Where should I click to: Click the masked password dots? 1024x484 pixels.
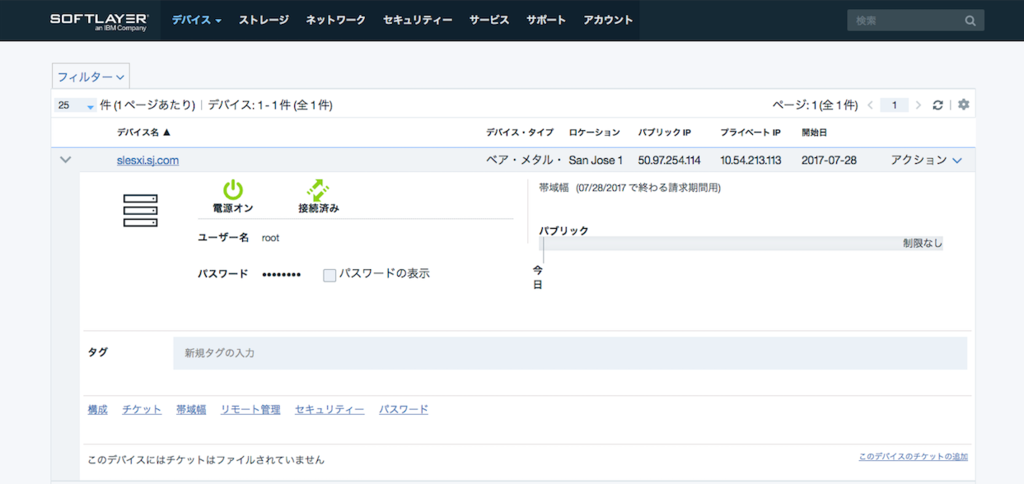point(281,275)
